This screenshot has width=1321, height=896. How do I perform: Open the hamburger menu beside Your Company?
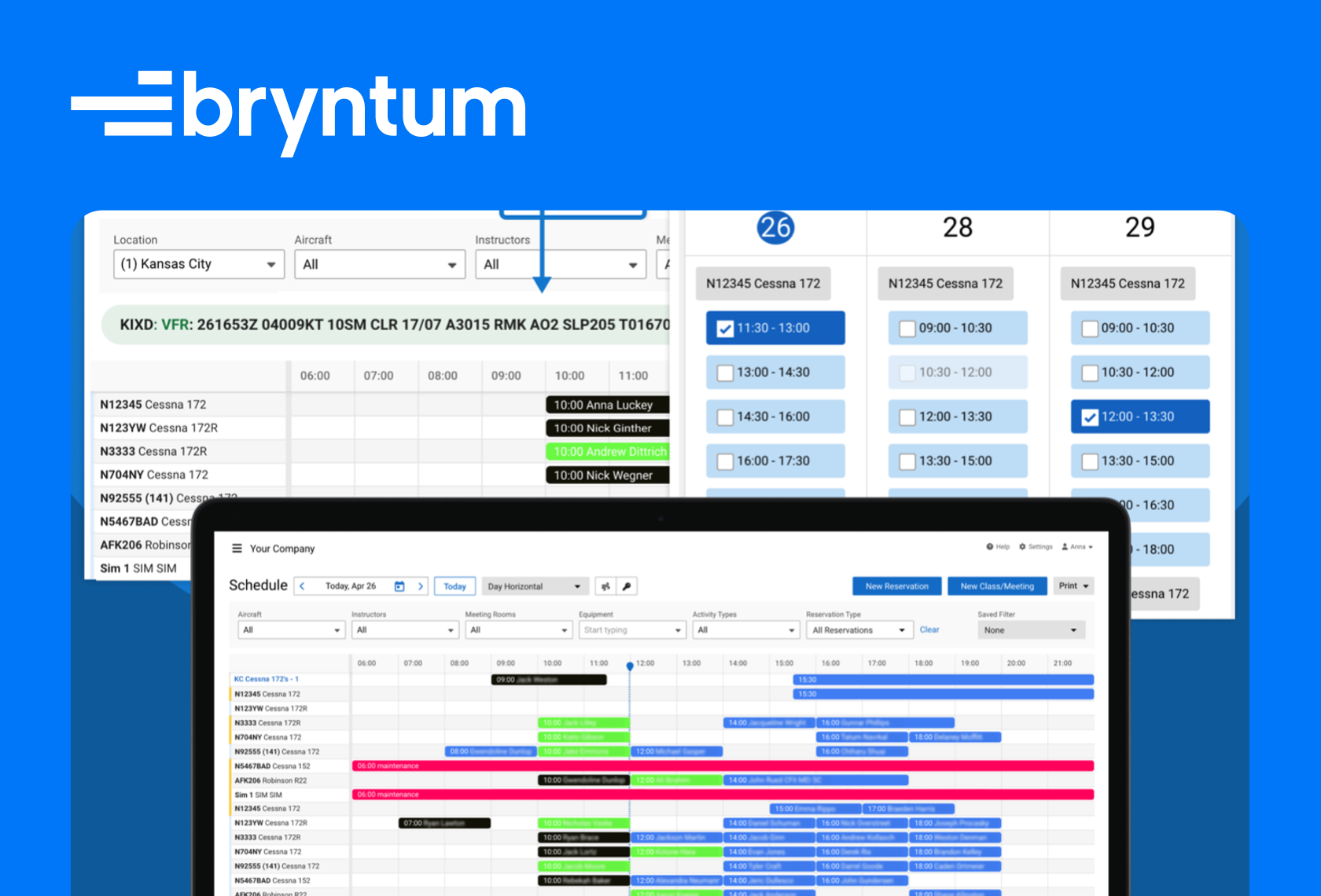tap(237, 549)
